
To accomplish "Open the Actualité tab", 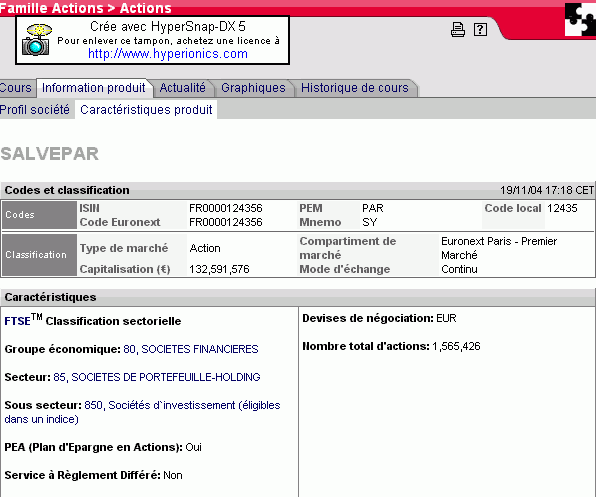I will 182,88.
